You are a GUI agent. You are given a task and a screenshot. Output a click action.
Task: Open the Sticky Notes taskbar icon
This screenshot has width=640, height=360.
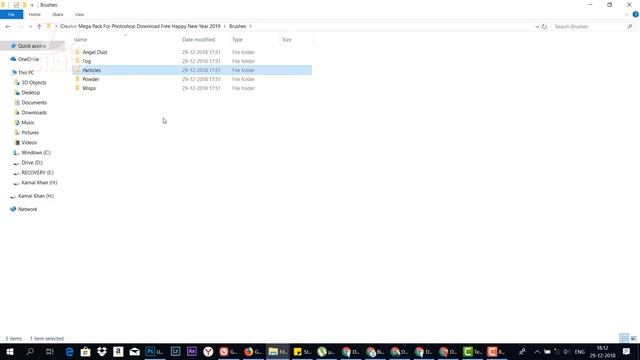point(302,351)
